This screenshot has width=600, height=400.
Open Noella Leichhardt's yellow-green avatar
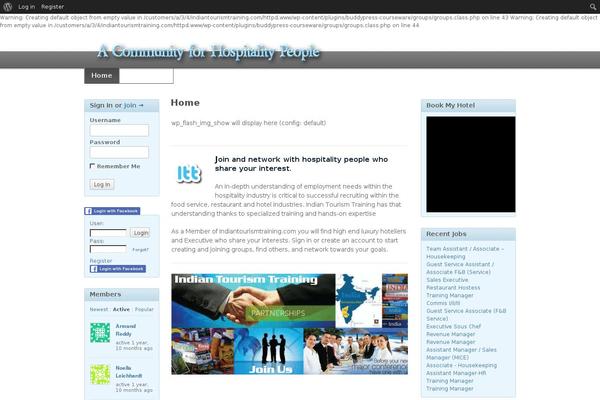click(100, 374)
